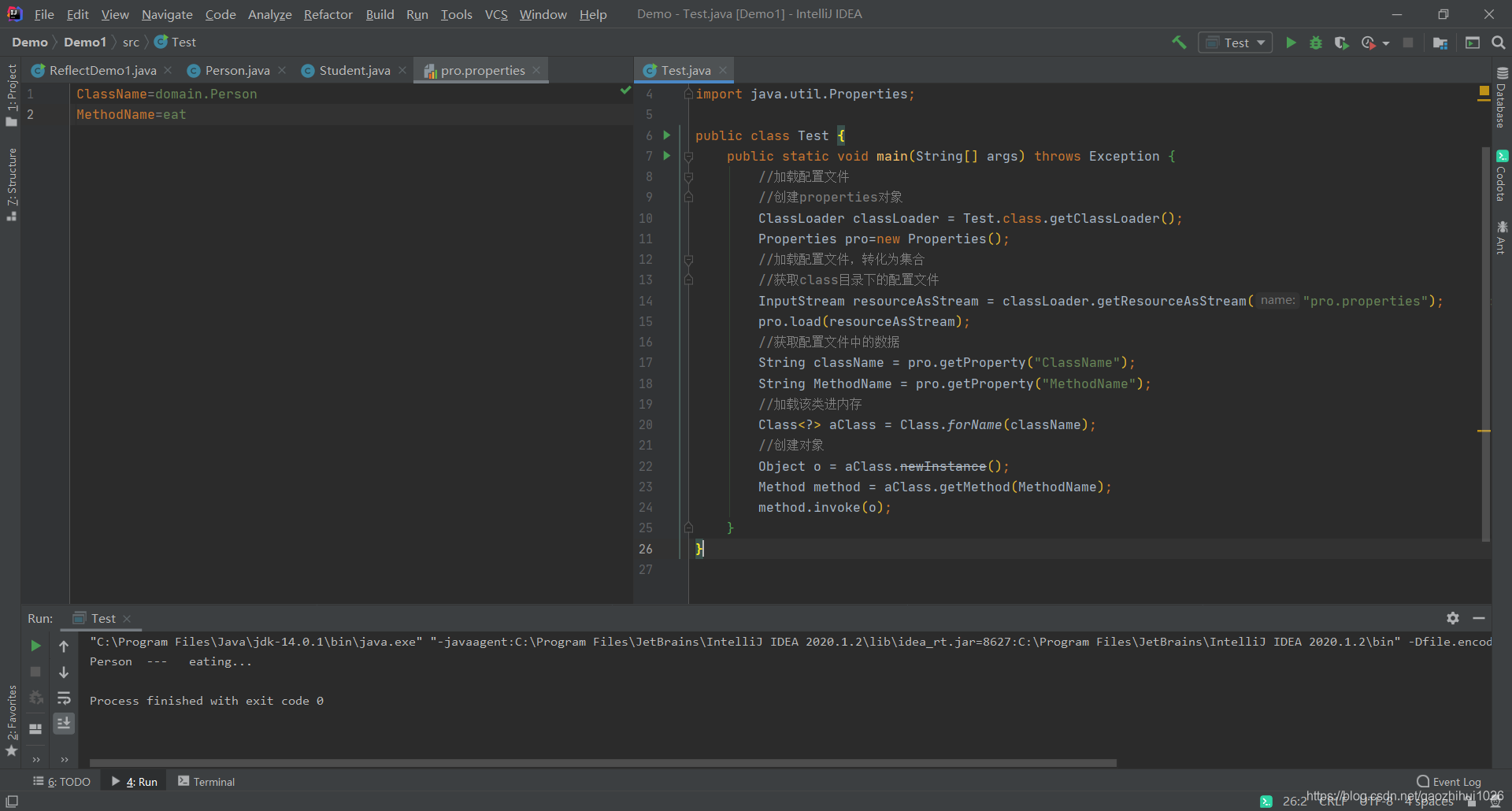The image size is (1512, 811).
Task: Close the pro.properties tab
Action: pyautogui.click(x=536, y=70)
